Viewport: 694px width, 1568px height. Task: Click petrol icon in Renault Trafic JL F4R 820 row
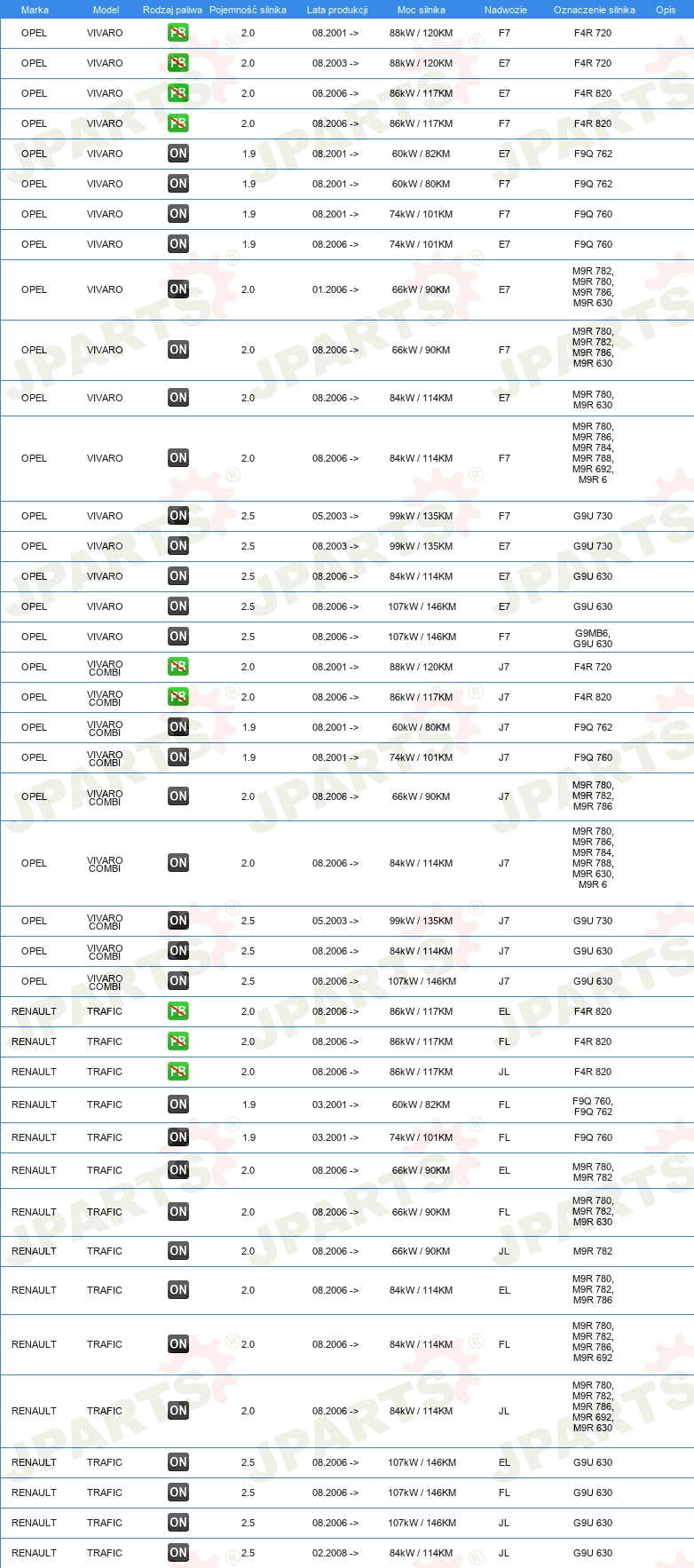178,1072
